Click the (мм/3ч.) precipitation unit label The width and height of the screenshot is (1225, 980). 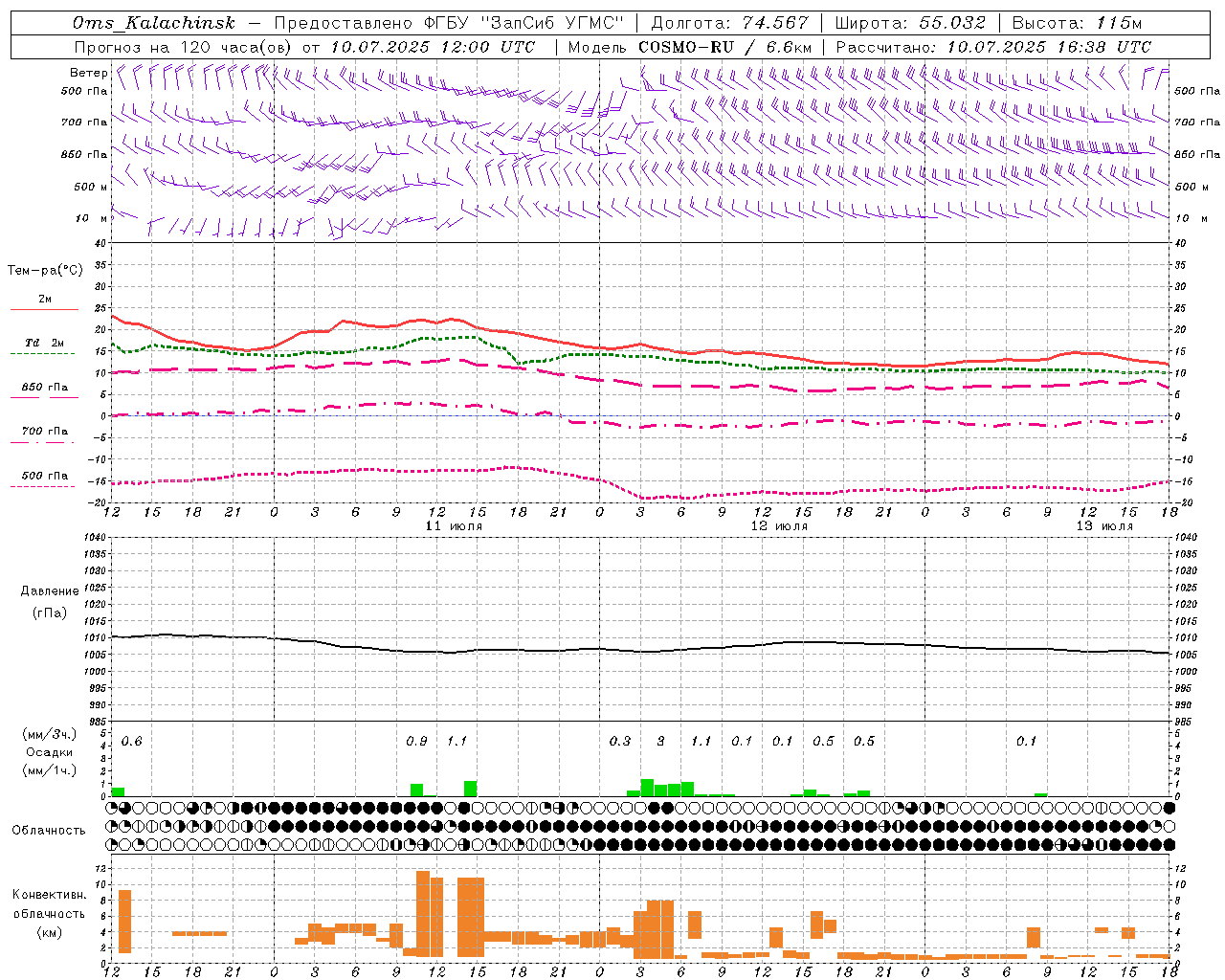tap(49, 734)
